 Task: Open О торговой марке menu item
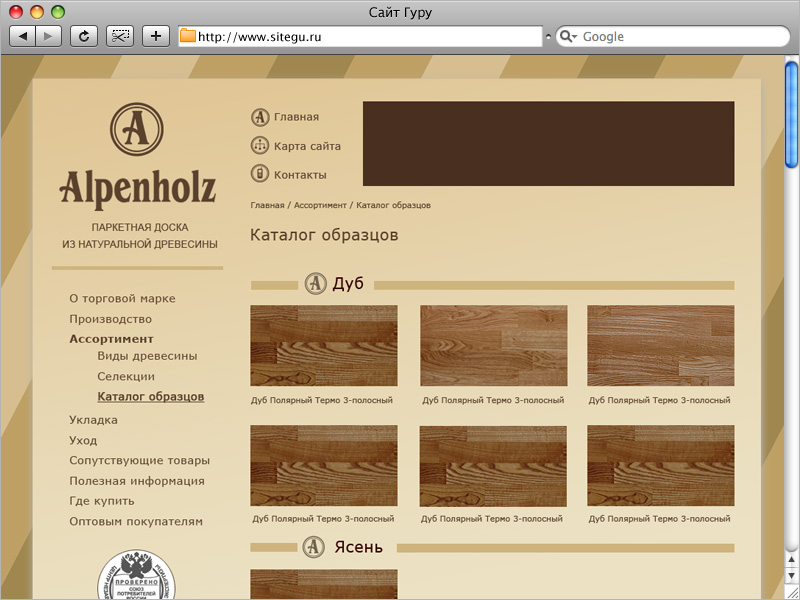[122, 298]
